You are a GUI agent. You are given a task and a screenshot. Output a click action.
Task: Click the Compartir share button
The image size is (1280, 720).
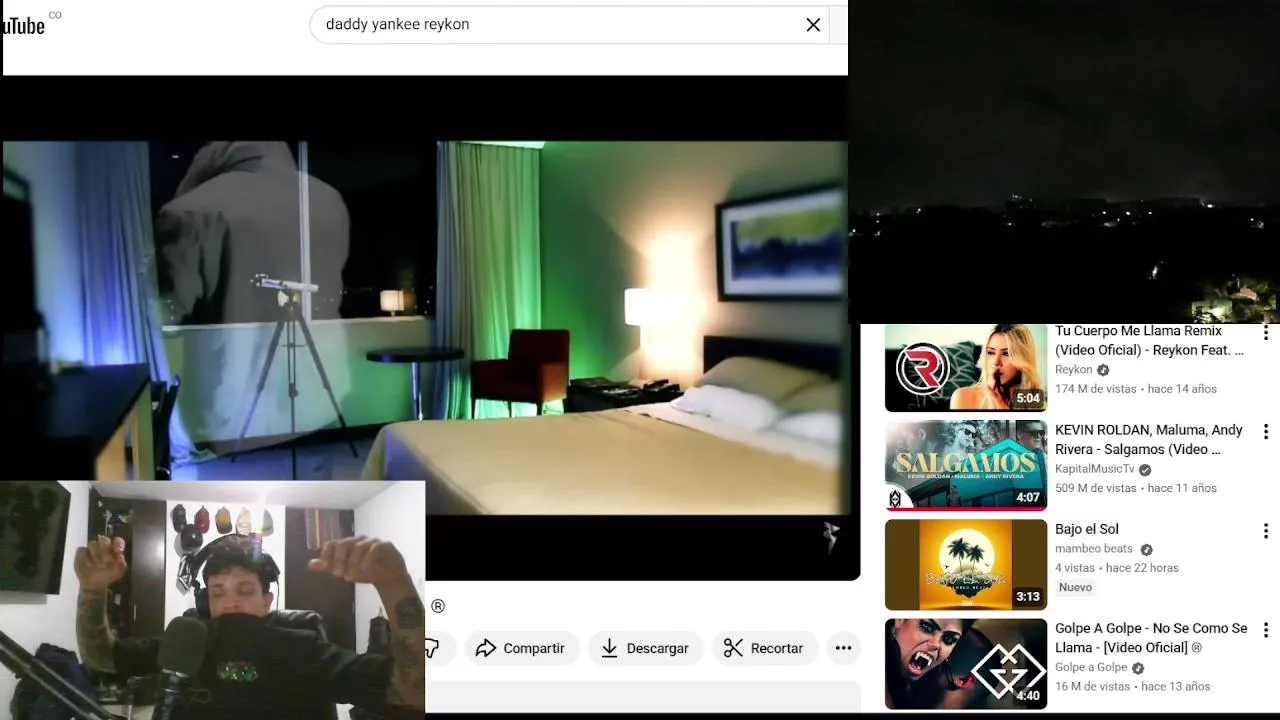521,648
